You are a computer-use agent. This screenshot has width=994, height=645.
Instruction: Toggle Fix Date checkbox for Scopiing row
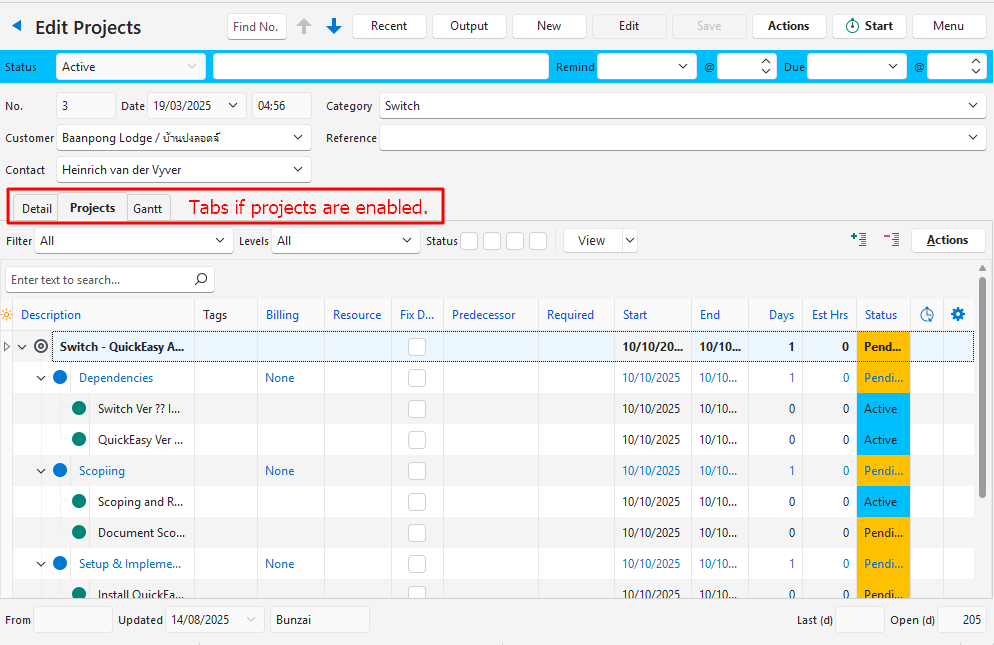click(x=417, y=471)
